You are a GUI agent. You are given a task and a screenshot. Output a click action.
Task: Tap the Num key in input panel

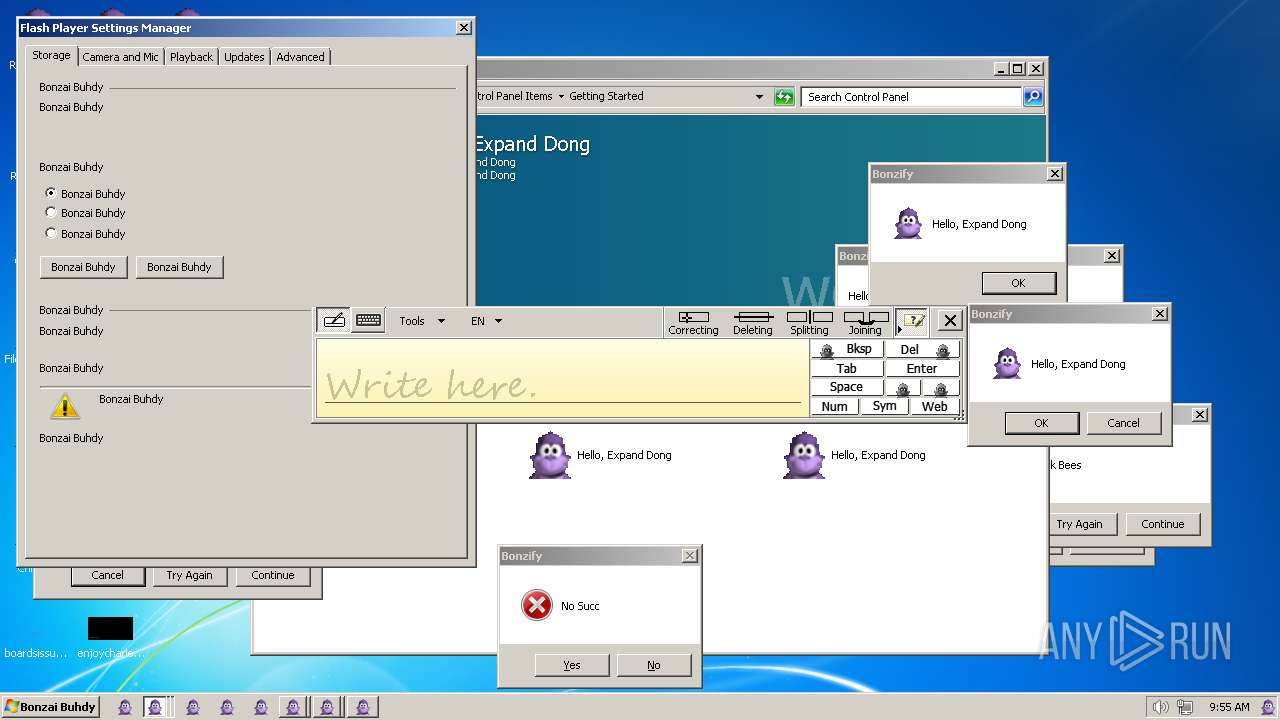(x=835, y=407)
